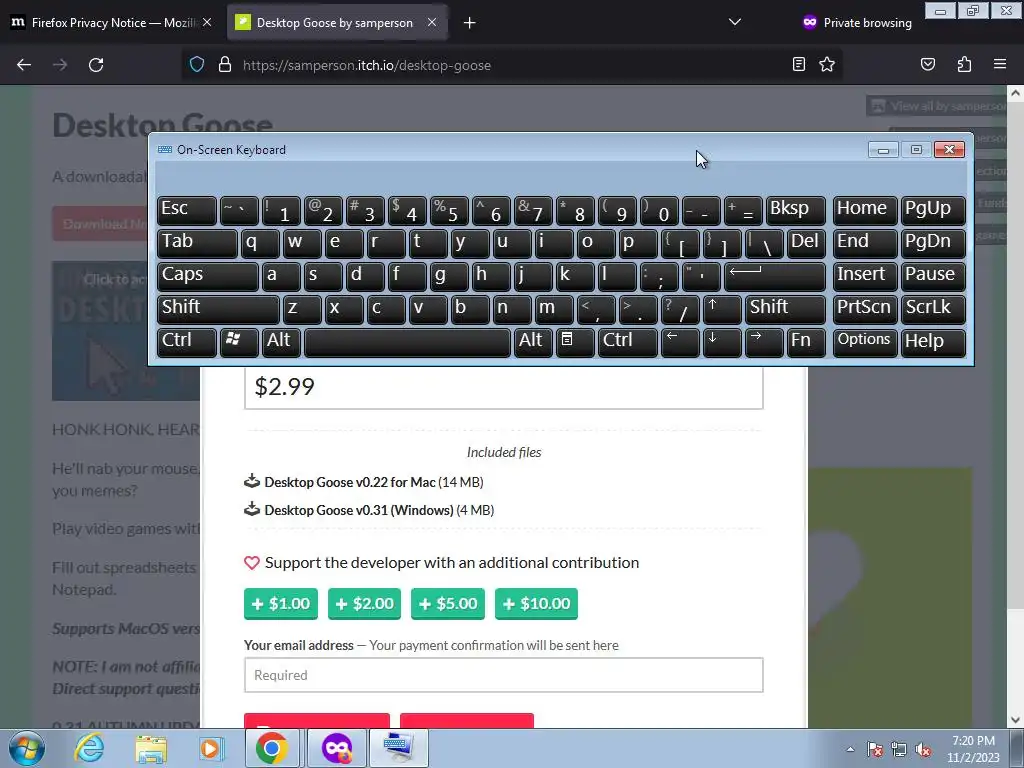Viewport: 1024px width, 768px height.
Task: Tap the Enter key on On-Screen Keyboard
Action: pyautogui.click(x=775, y=275)
